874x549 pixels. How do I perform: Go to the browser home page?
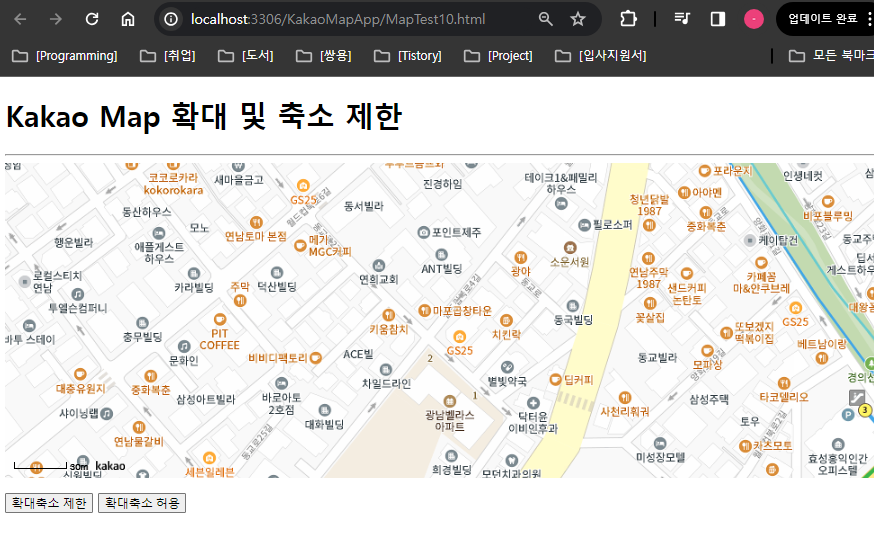(128, 19)
